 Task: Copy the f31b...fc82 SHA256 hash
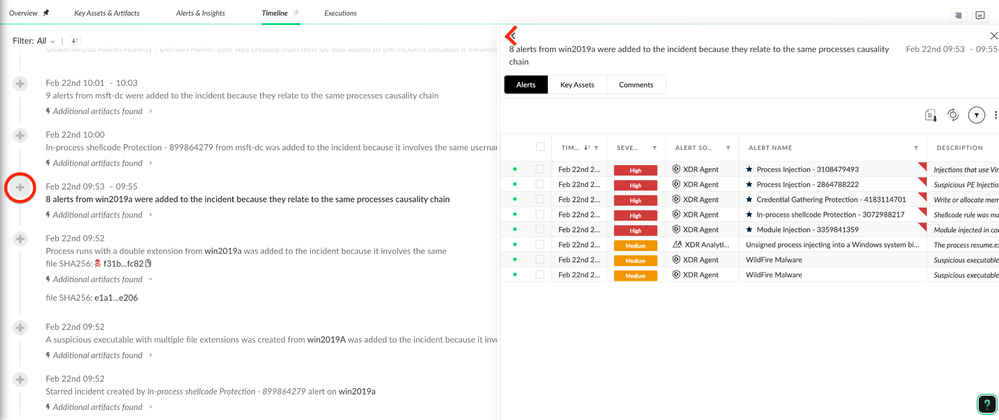(x=149, y=264)
